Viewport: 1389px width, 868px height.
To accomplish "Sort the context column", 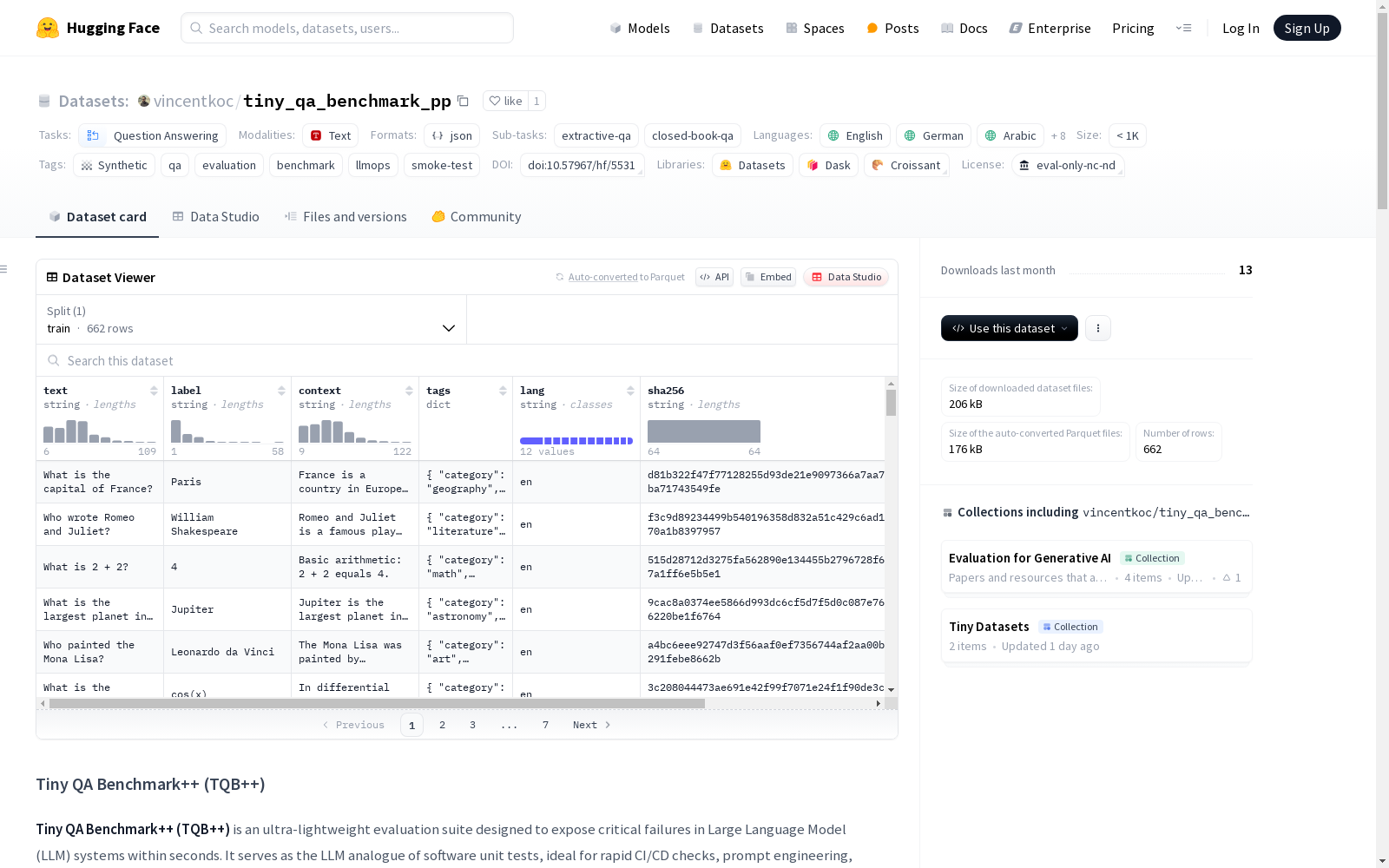I will (x=409, y=391).
